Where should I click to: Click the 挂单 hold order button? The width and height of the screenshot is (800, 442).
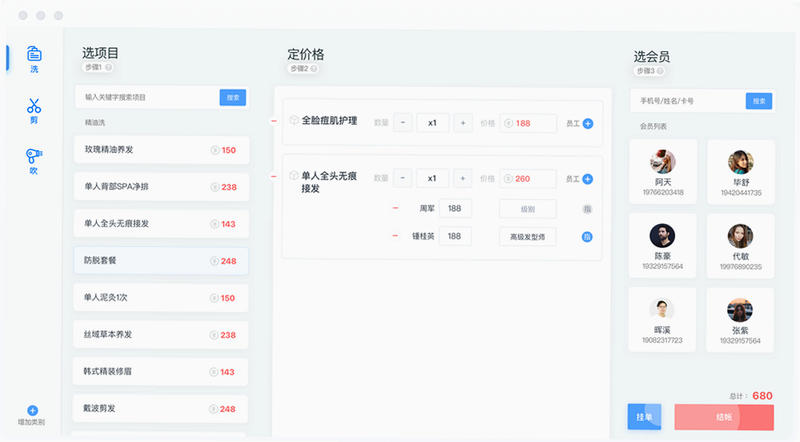[x=644, y=417]
